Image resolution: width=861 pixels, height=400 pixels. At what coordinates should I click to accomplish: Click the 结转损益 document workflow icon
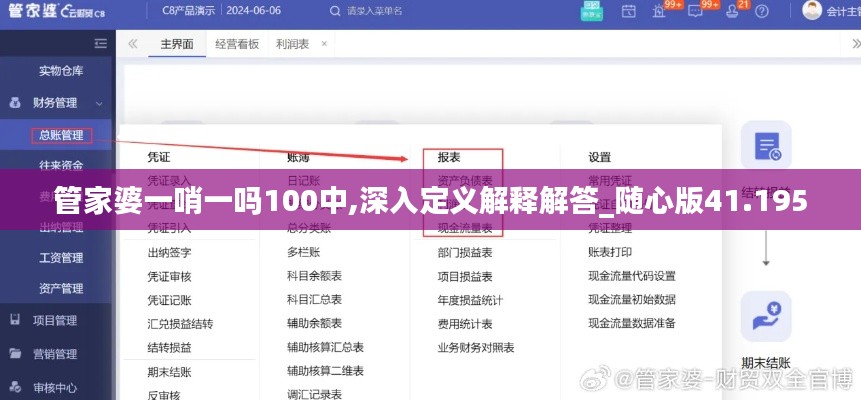(766, 146)
